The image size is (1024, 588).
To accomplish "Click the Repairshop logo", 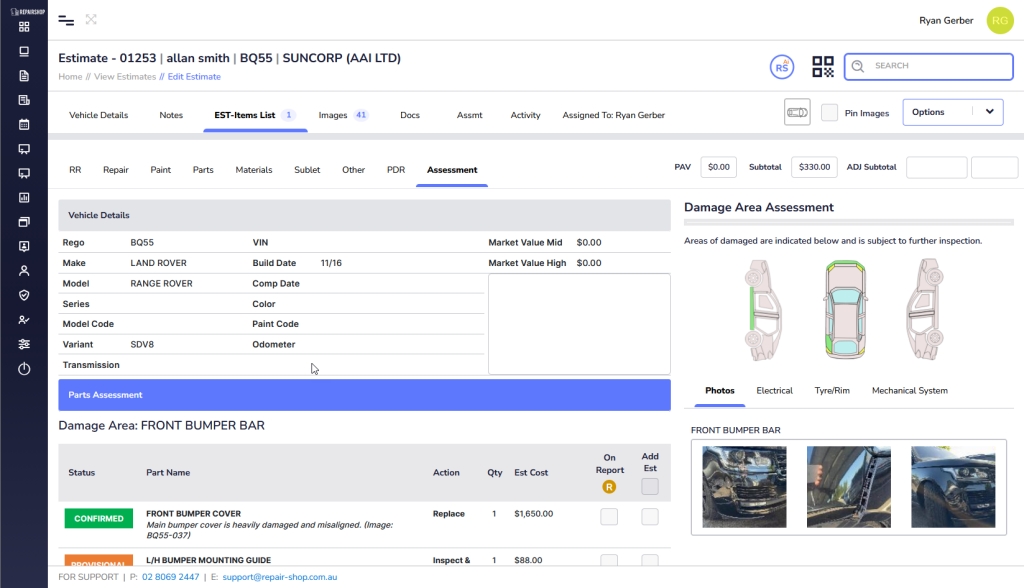I will (27, 11).
